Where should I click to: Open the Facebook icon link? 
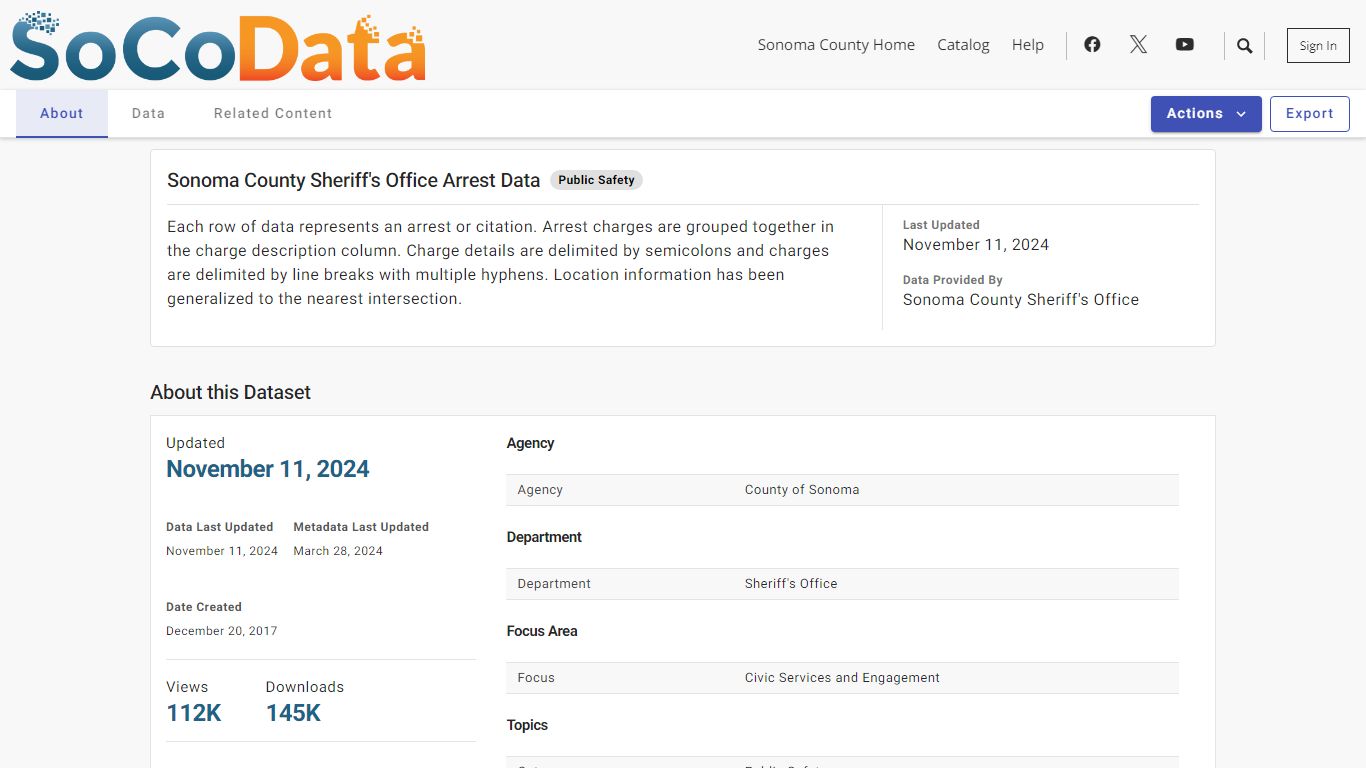pyautogui.click(x=1092, y=45)
